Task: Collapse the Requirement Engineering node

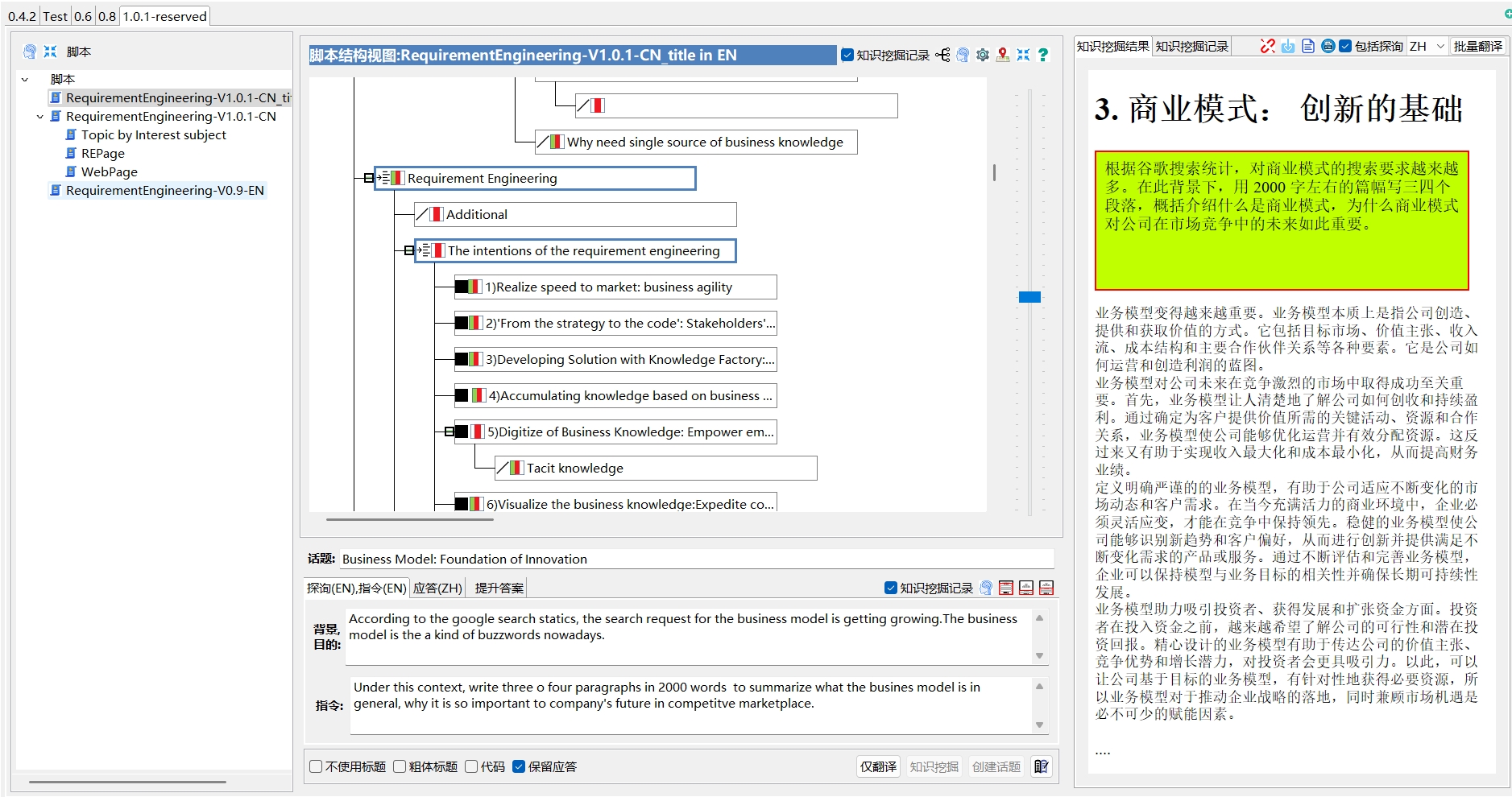Action: [369, 178]
